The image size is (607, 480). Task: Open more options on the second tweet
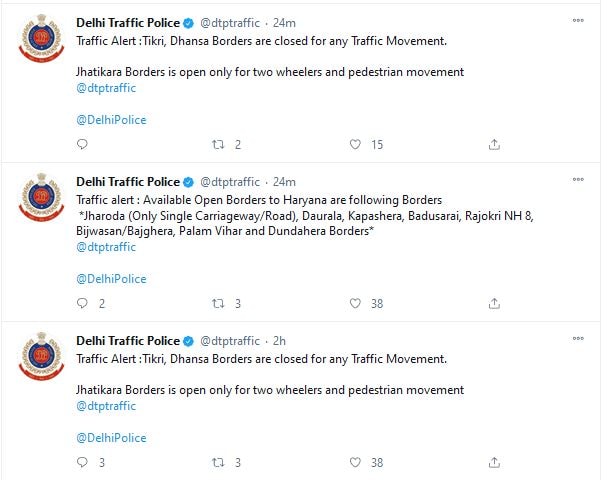click(x=578, y=181)
